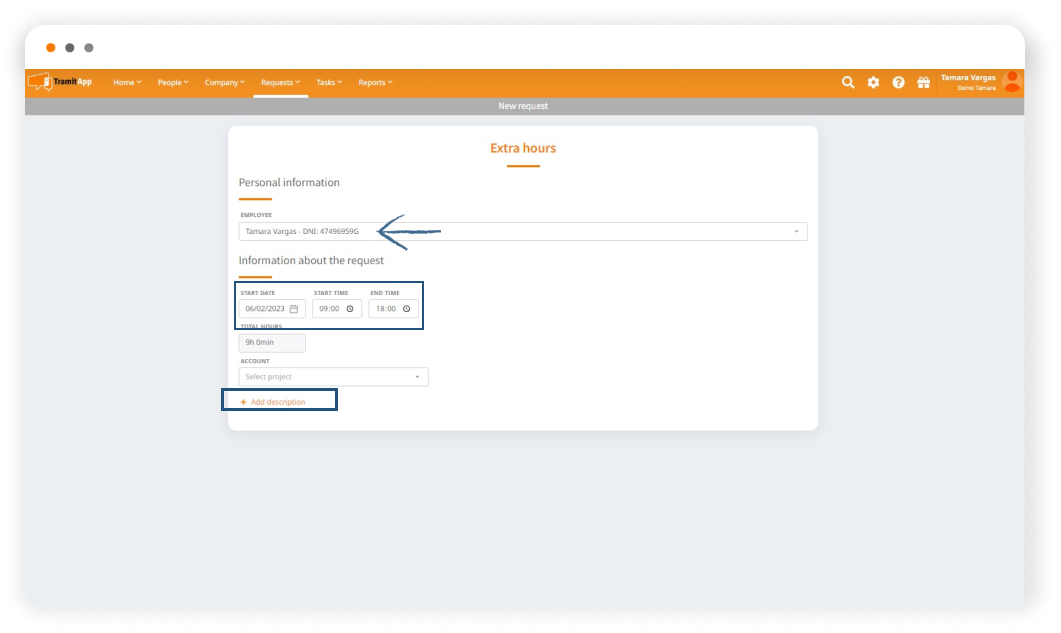The width and height of the screenshot is (1061, 633).
Task: Click the help question mark icon
Action: point(898,82)
